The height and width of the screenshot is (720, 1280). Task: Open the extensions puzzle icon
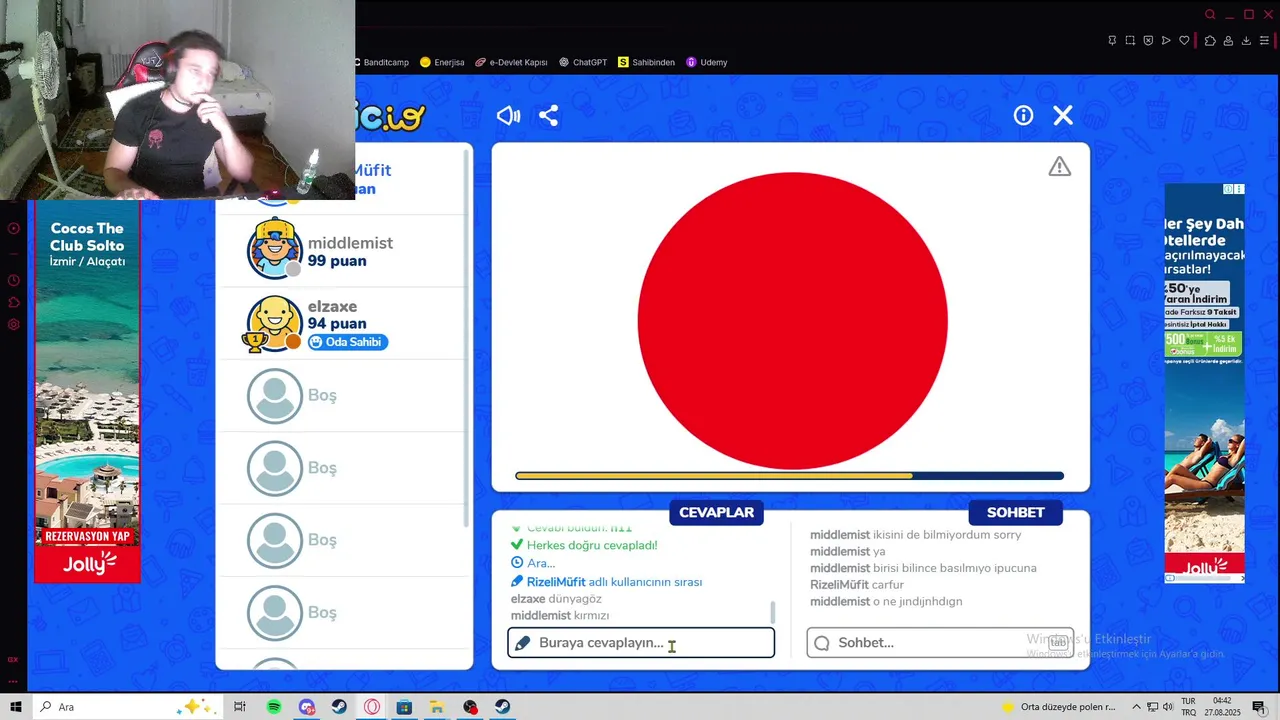[x=1210, y=41]
